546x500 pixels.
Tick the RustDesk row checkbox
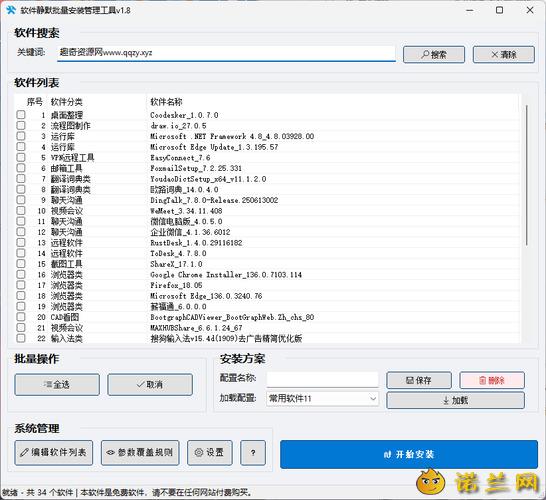(21, 242)
